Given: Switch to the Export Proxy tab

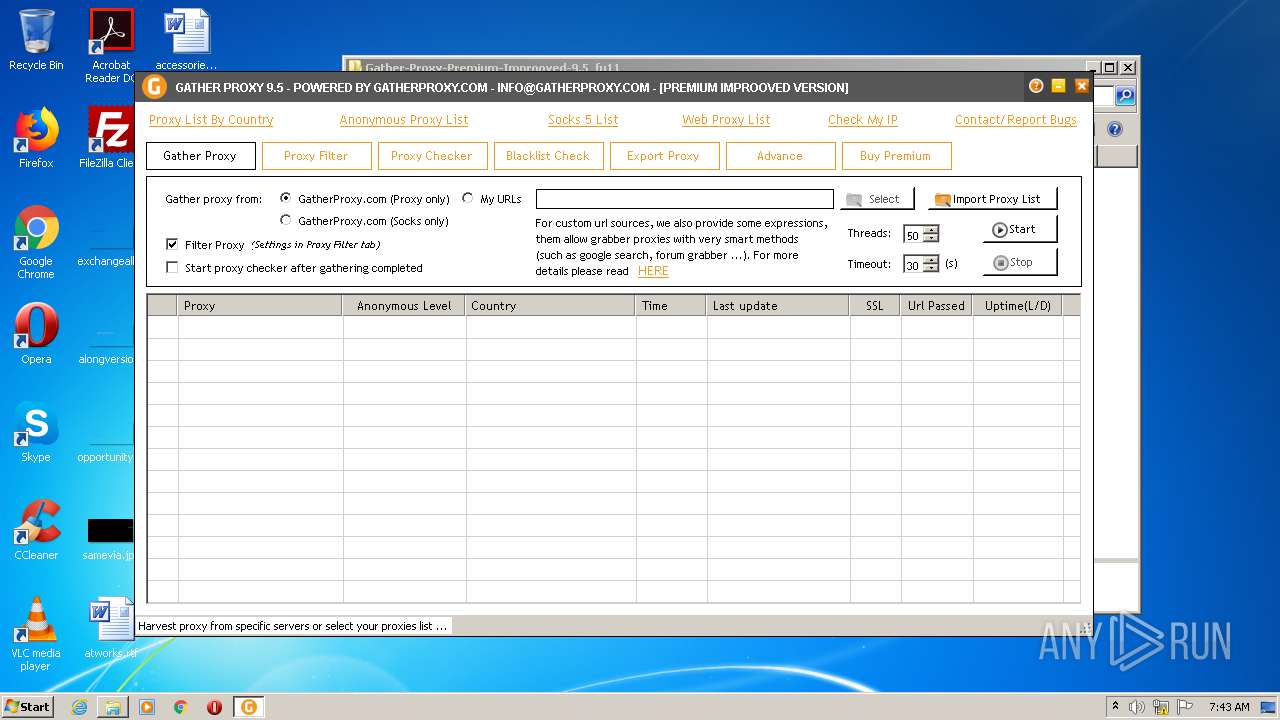Looking at the screenshot, I should 663,156.
